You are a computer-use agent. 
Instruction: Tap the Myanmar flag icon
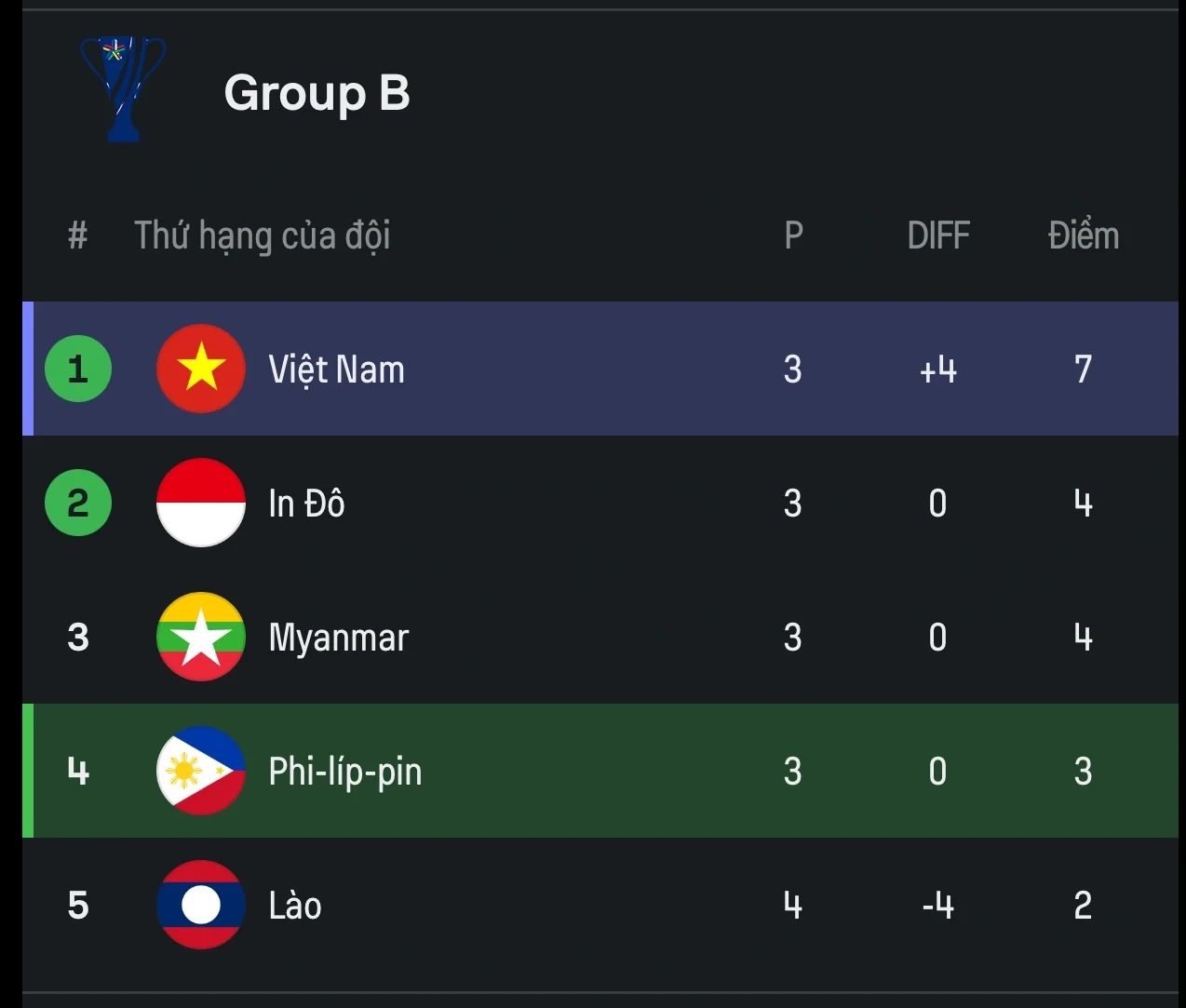pyautogui.click(x=201, y=637)
